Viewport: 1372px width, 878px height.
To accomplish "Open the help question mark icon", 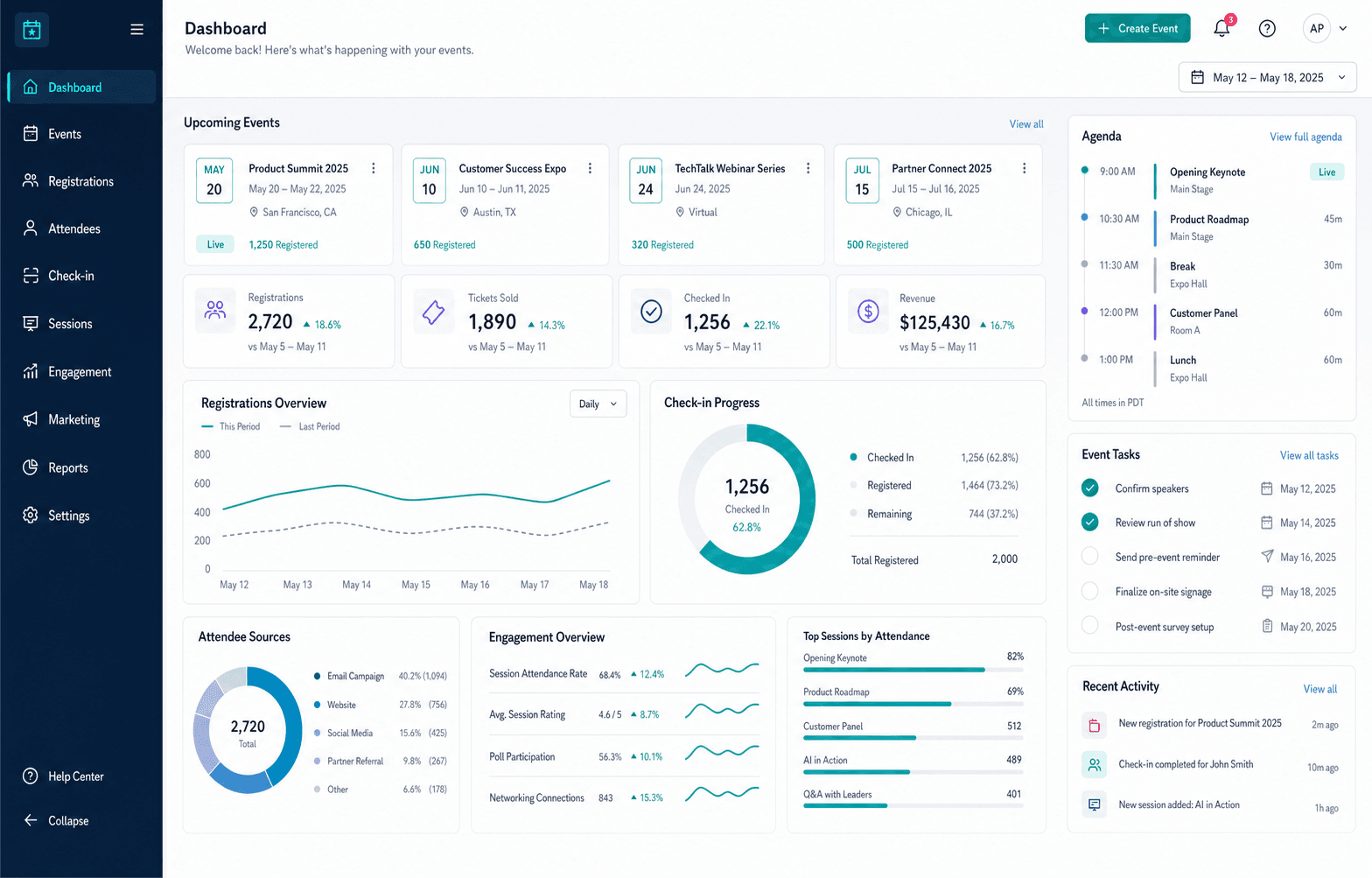I will tap(1266, 28).
